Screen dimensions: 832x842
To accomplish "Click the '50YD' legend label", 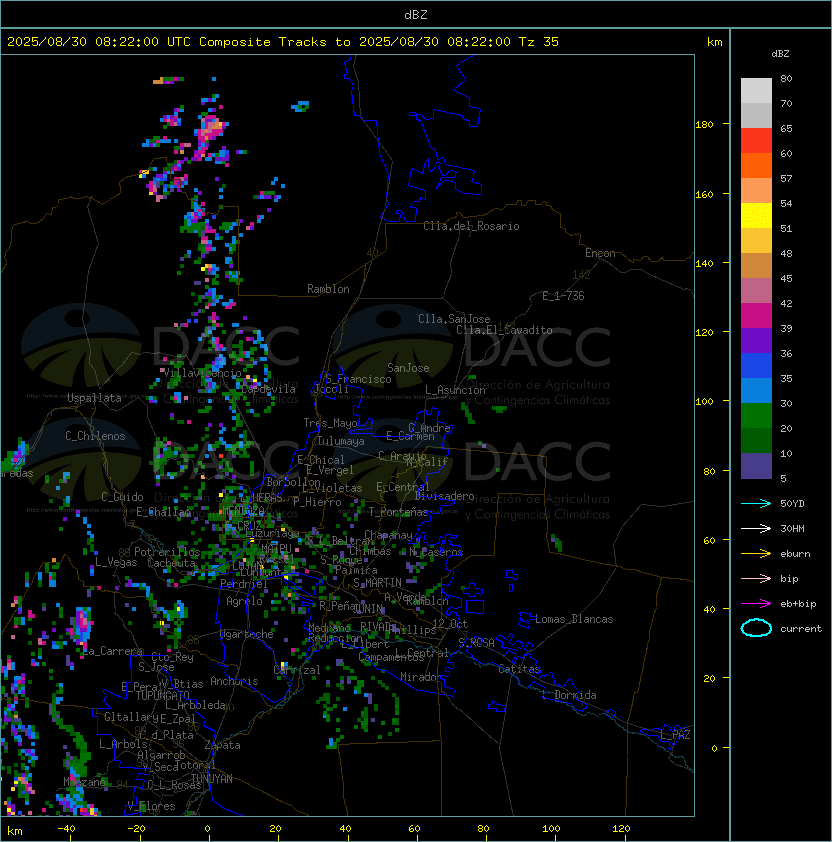I will (792, 503).
